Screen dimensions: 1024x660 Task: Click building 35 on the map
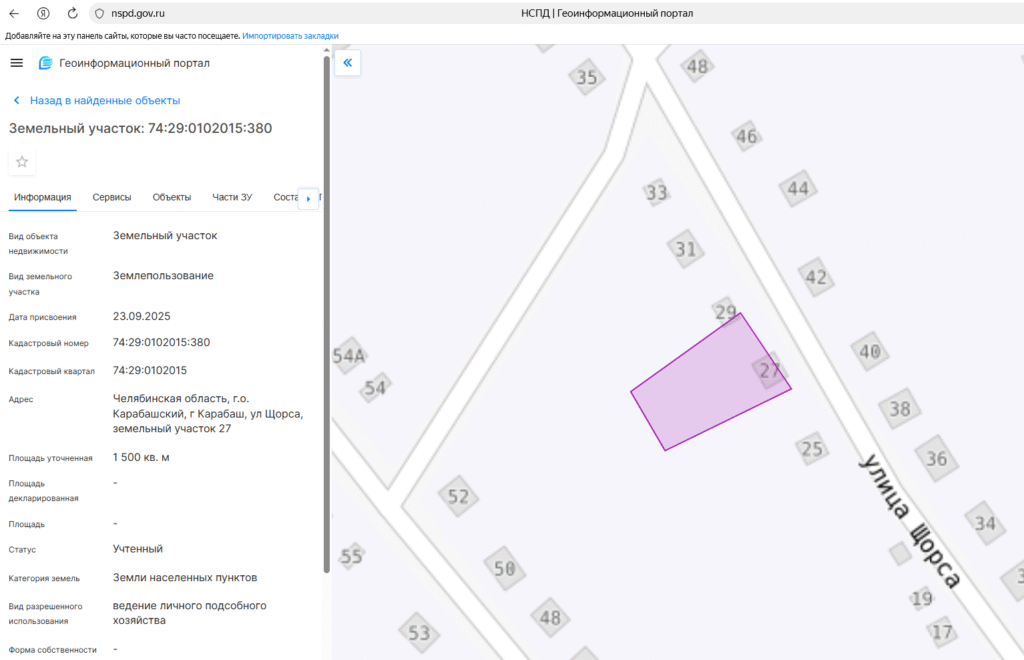[x=586, y=77]
